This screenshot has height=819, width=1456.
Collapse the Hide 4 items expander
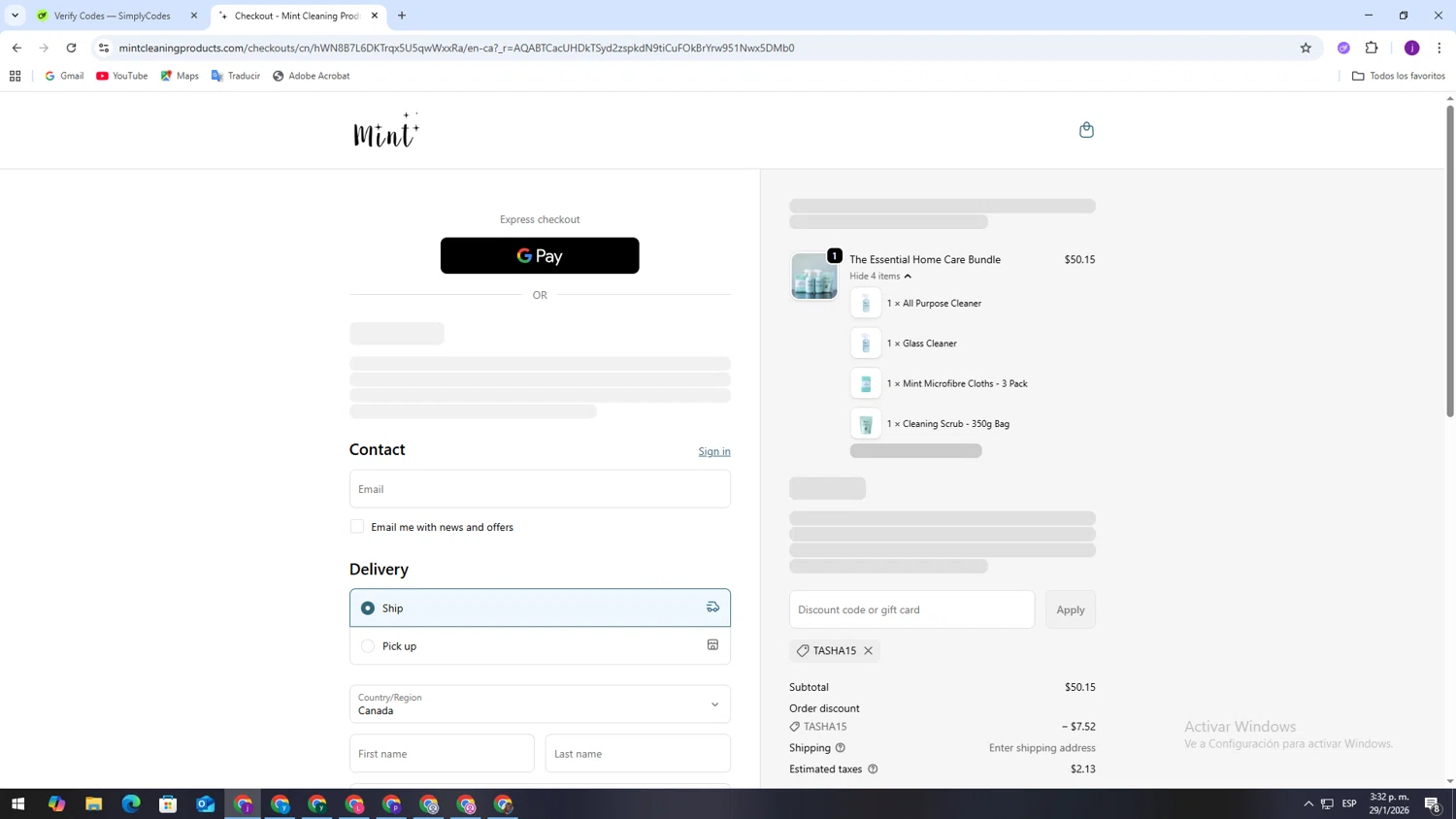[x=880, y=277]
